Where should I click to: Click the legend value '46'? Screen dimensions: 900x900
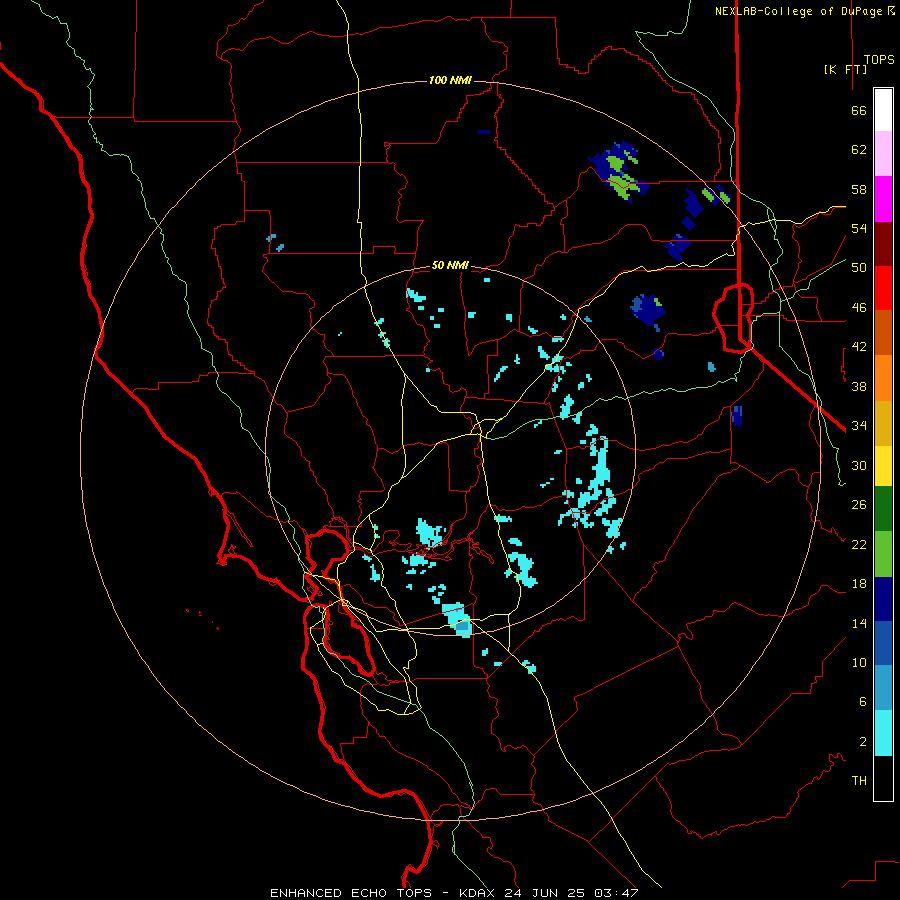pyautogui.click(x=859, y=308)
